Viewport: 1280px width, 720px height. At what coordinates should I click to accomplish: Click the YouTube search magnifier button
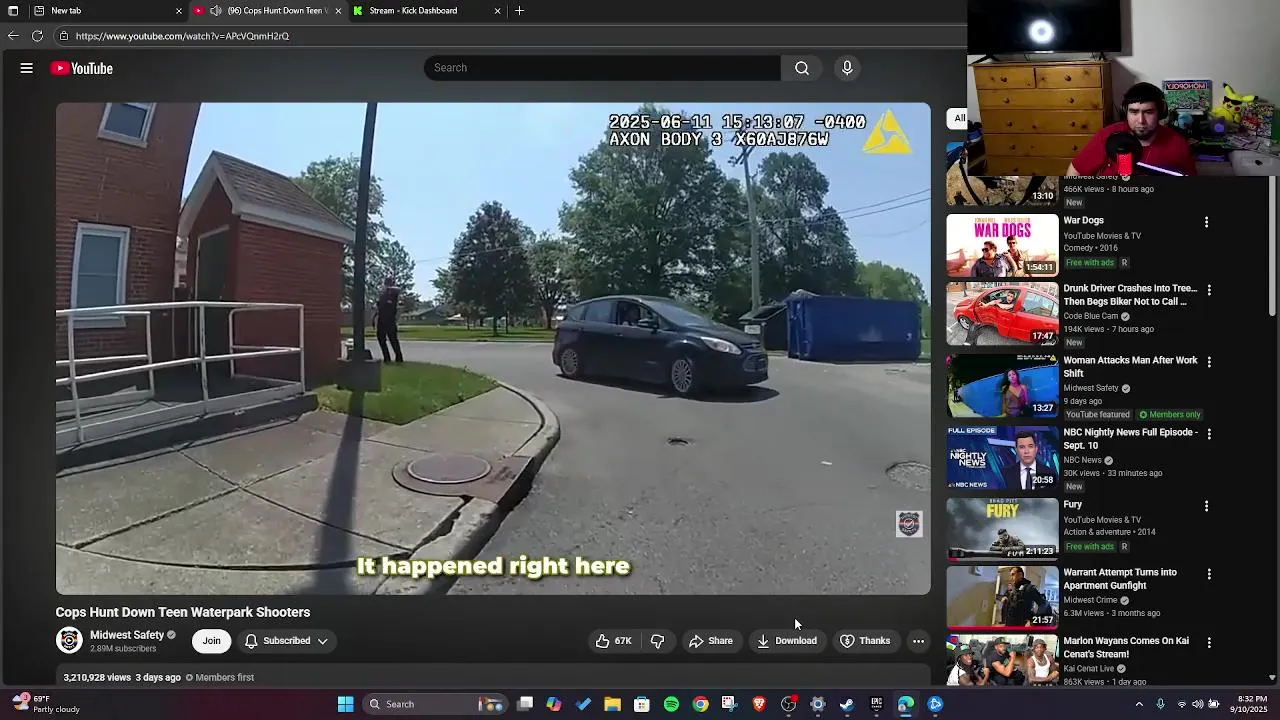[x=802, y=68]
